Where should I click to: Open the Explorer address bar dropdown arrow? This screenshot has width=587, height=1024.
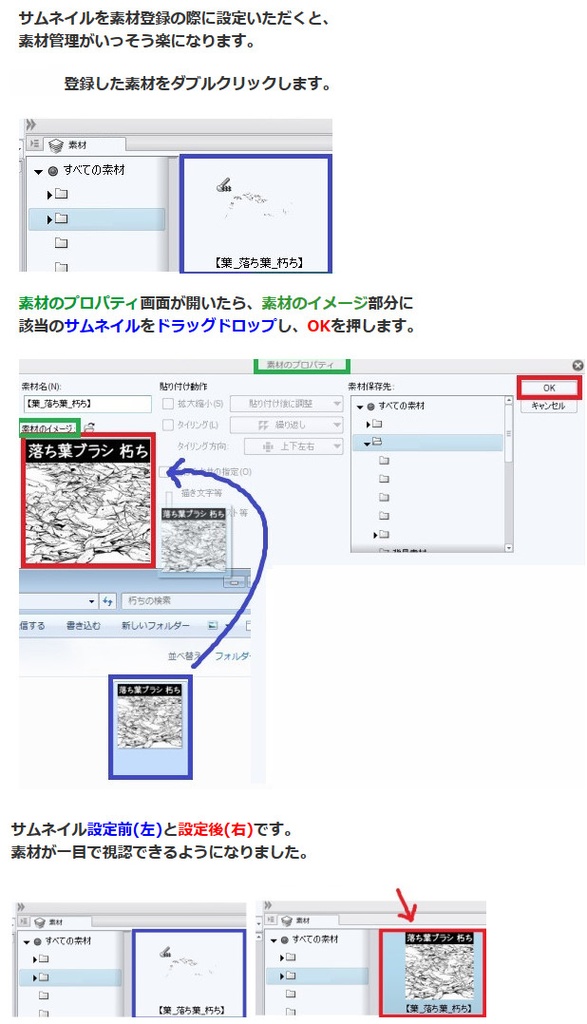92,601
